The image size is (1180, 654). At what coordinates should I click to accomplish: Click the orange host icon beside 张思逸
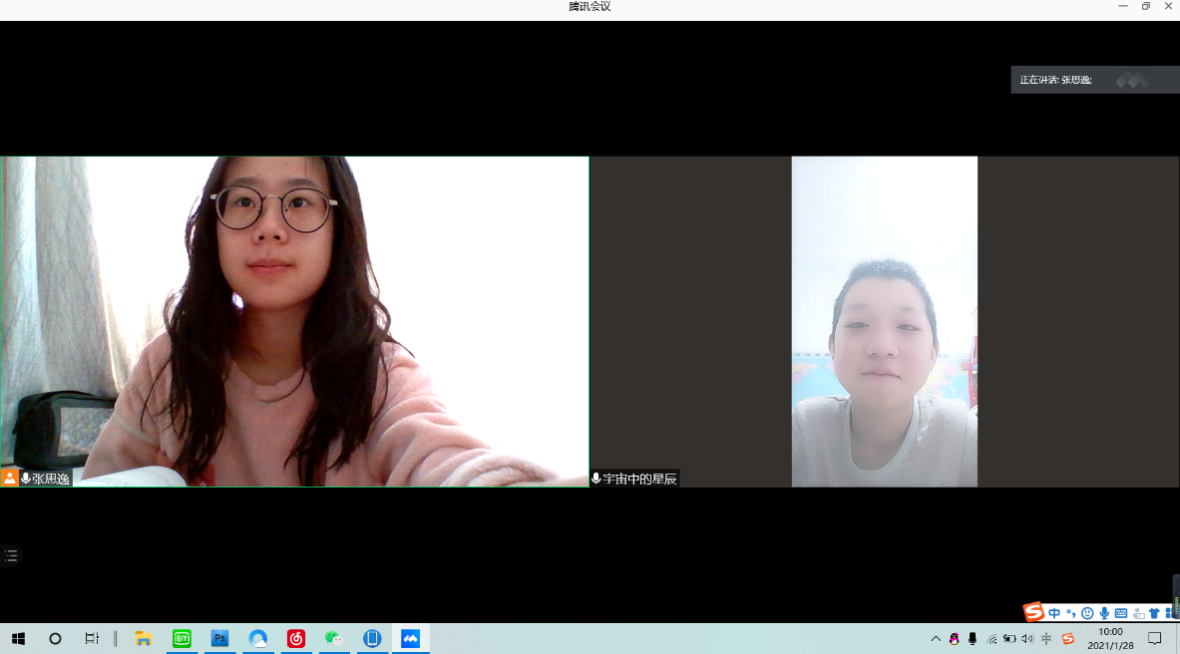(10, 478)
